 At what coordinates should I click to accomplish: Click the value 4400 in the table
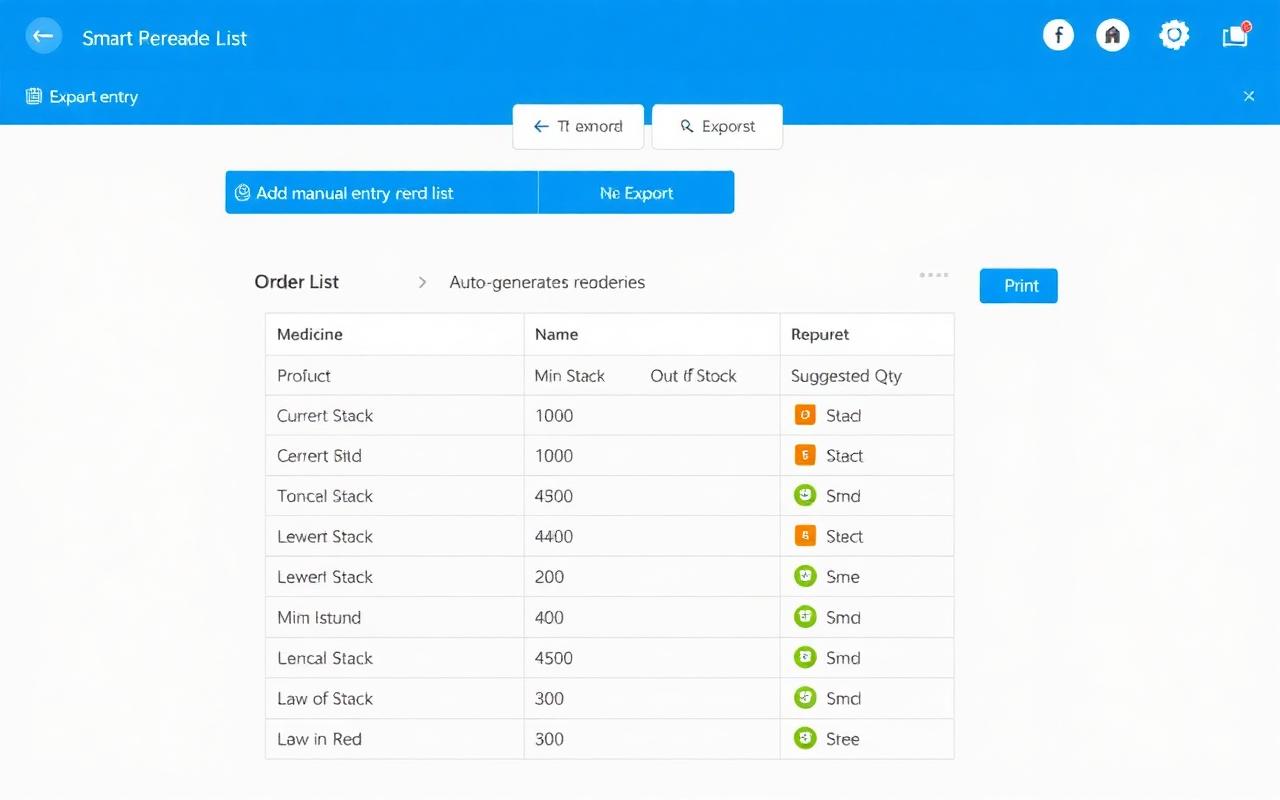click(x=554, y=537)
